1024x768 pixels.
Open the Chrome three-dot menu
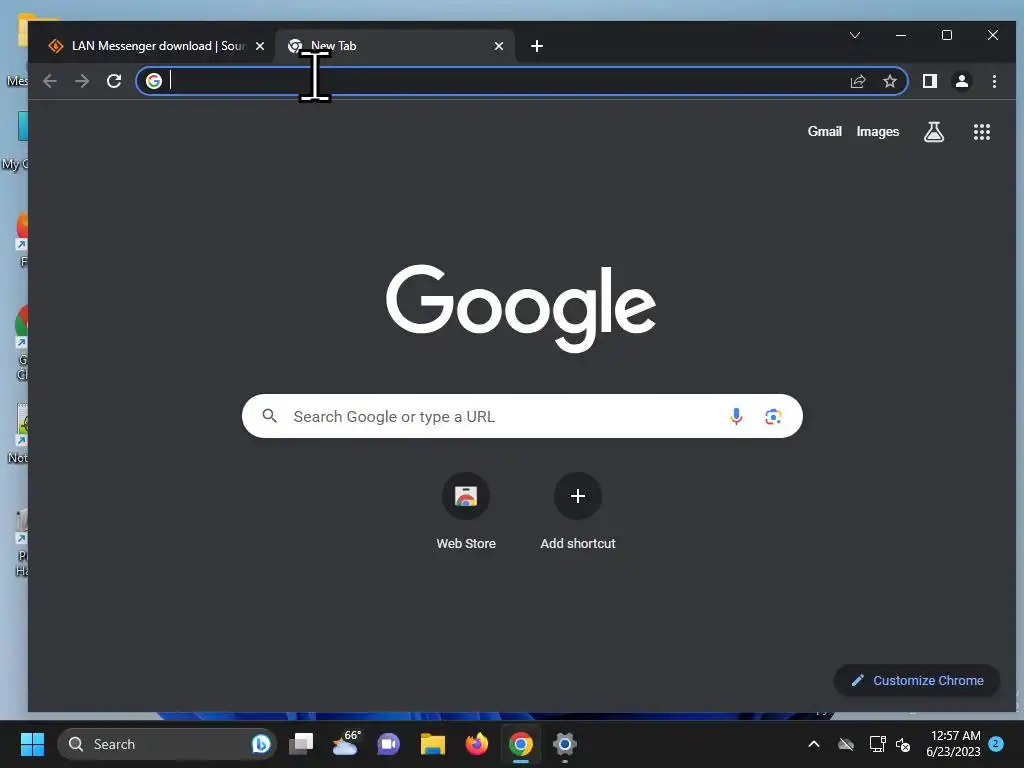(x=994, y=81)
